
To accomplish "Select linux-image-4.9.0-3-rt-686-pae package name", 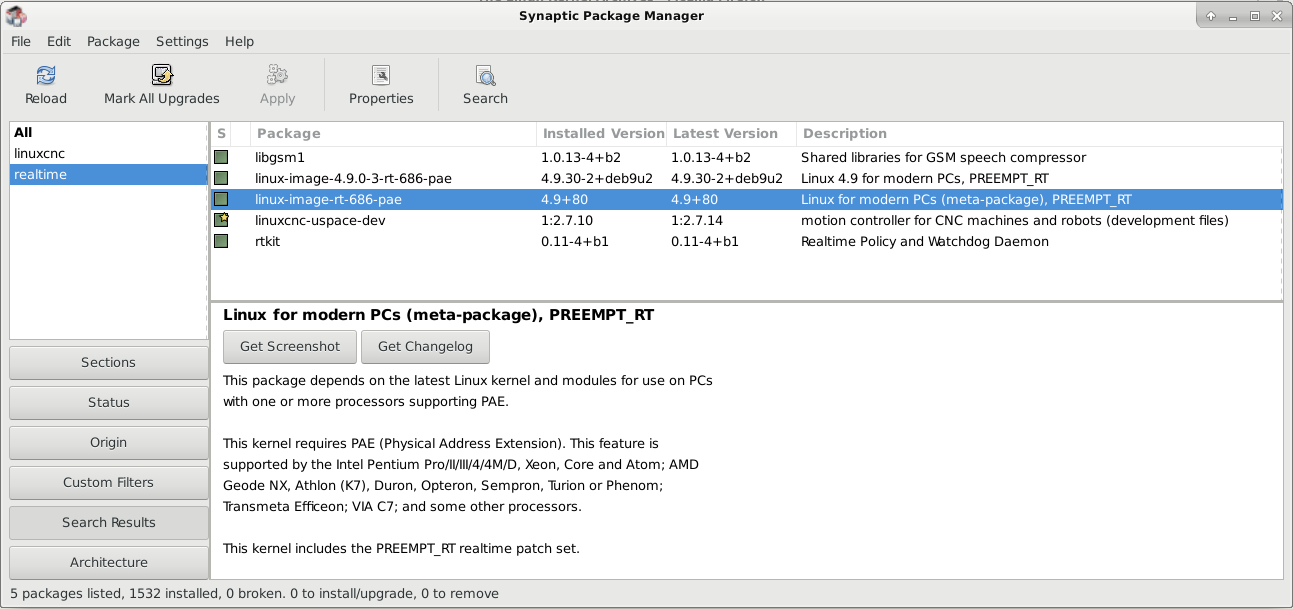I will [x=353, y=179].
